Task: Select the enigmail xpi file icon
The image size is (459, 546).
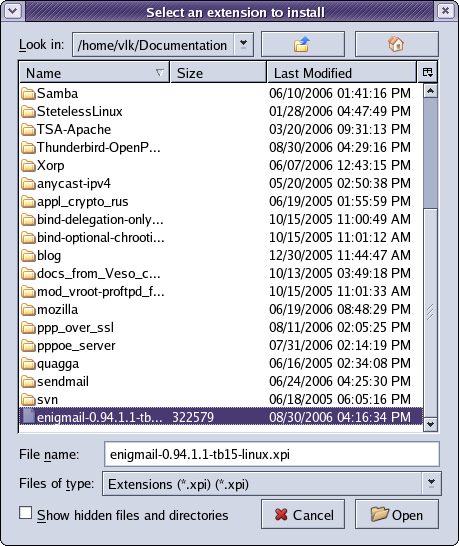Action: [x=29, y=416]
